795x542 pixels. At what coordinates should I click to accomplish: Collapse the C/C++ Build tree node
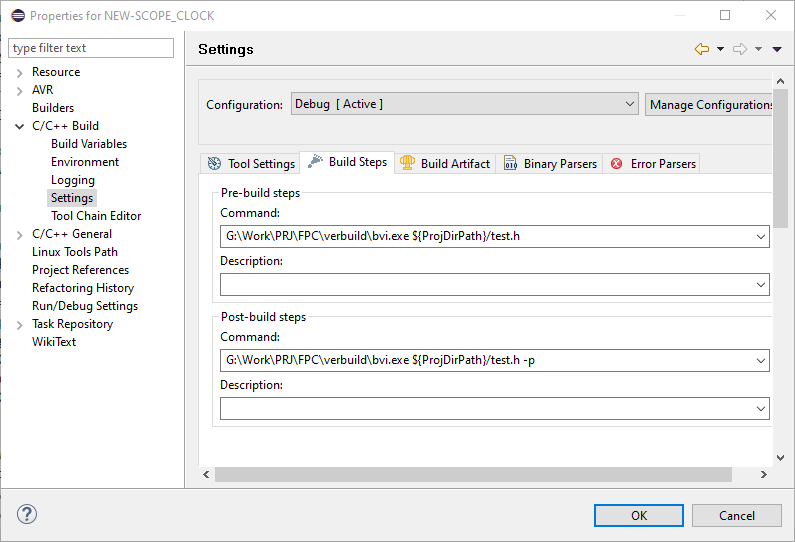pyautogui.click(x=20, y=126)
